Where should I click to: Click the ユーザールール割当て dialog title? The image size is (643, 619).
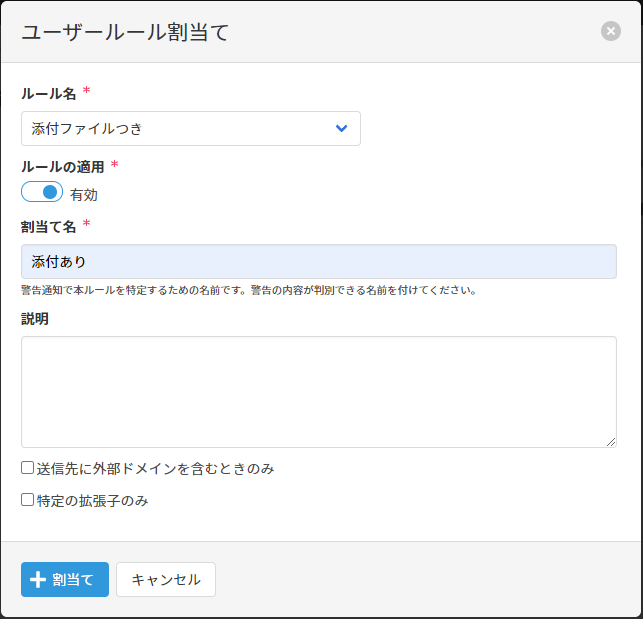(x=125, y=32)
